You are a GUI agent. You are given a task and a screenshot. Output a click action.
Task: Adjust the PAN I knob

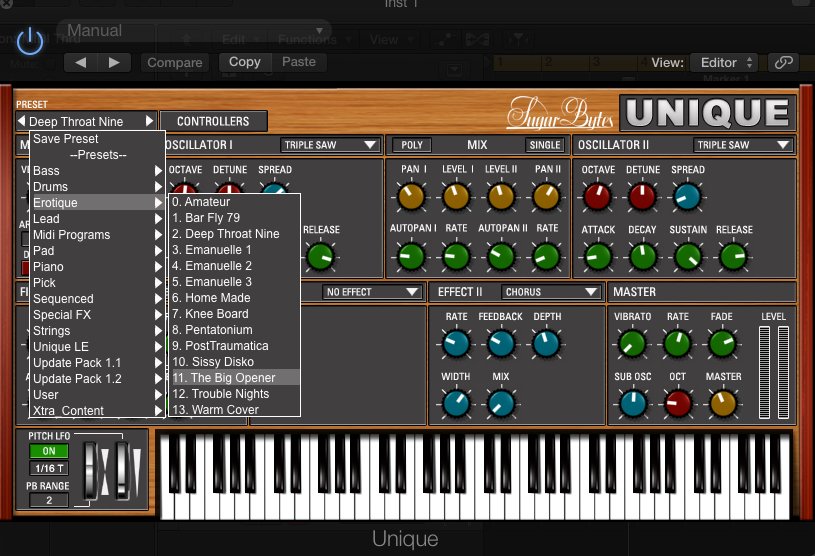pyautogui.click(x=412, y=197)
